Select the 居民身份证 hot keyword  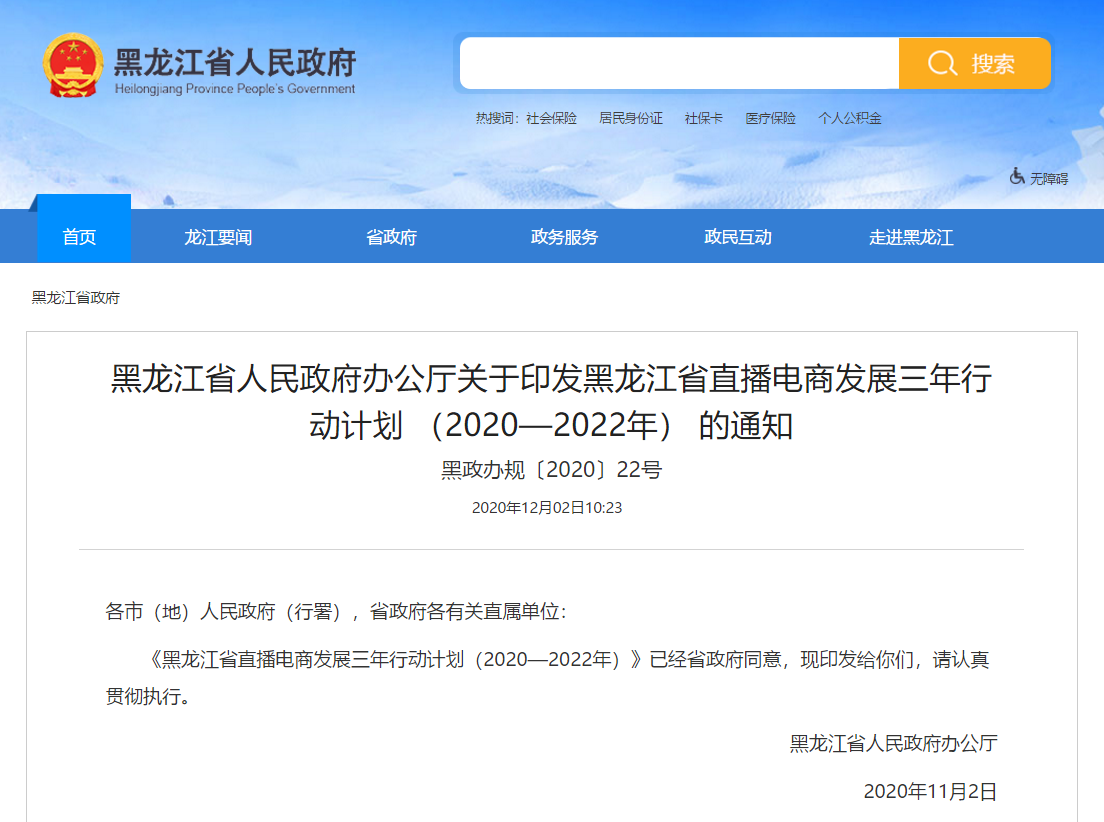coord(630,118)
